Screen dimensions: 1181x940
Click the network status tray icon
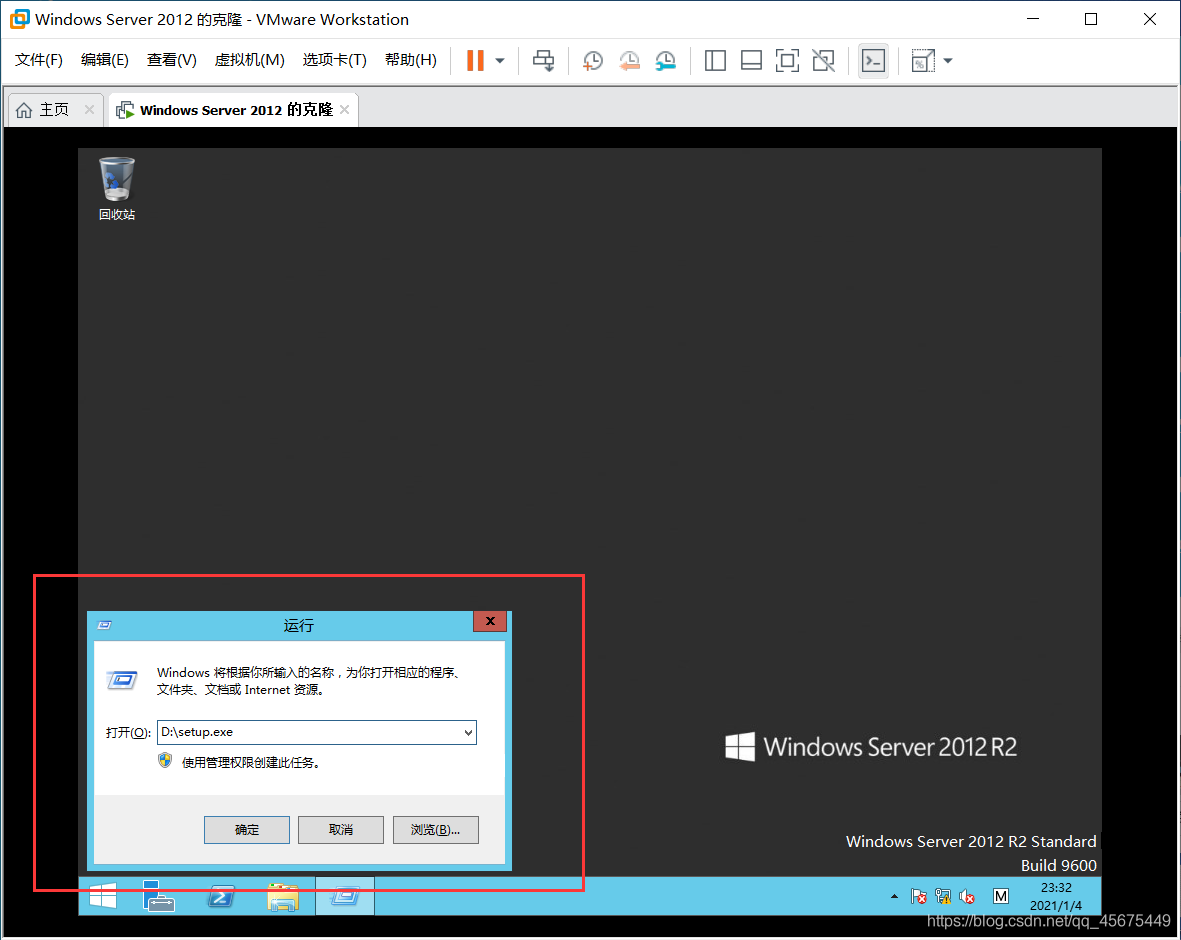point(942,896)
